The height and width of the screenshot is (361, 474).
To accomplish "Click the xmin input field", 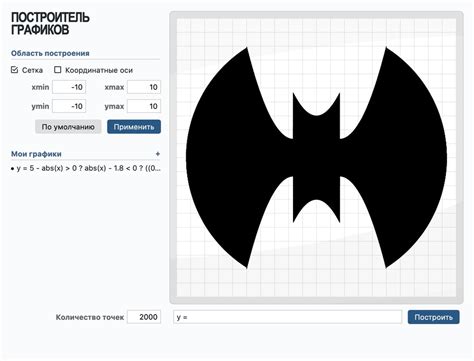I will pos(69,87).
